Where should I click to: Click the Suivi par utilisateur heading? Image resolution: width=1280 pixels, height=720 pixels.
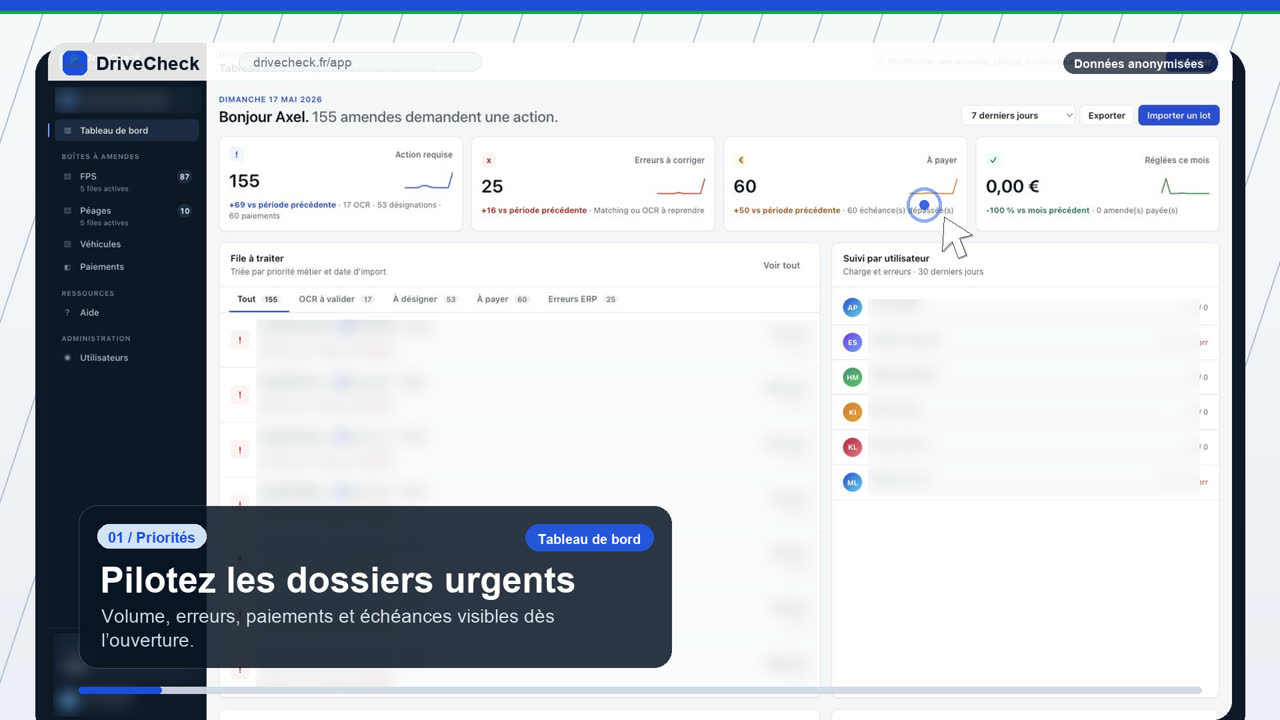[x=886, y=258]
